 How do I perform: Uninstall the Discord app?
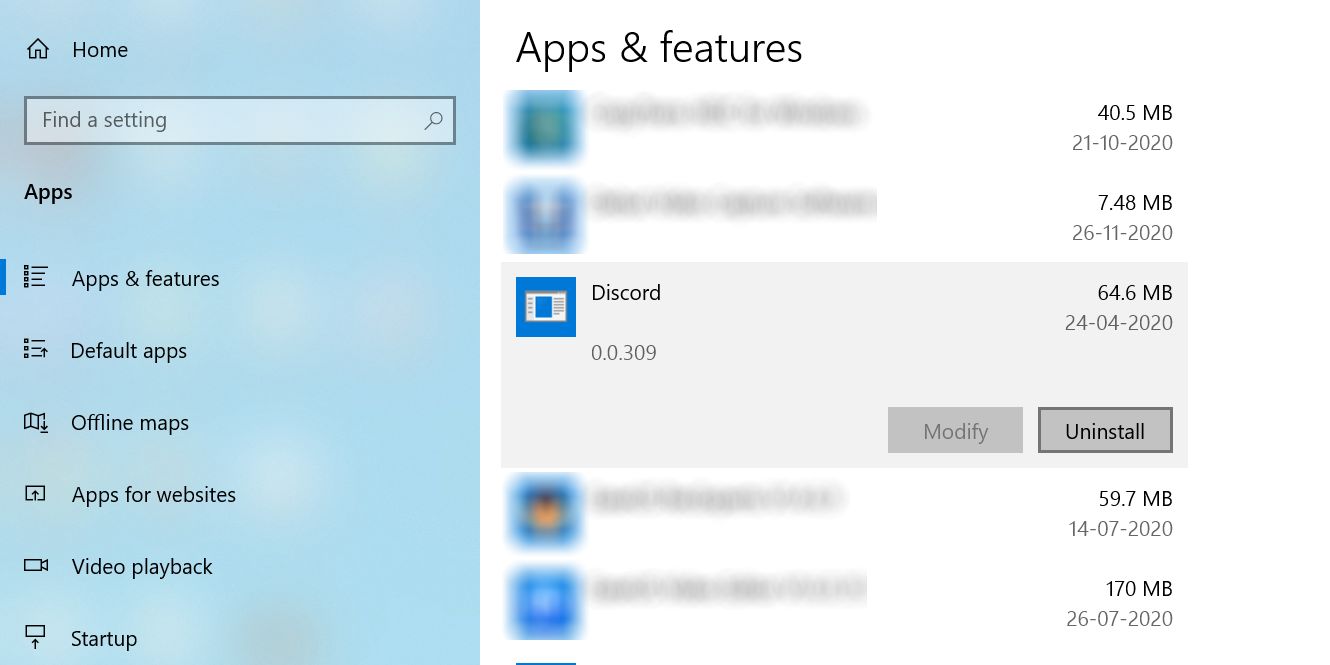1105,431
